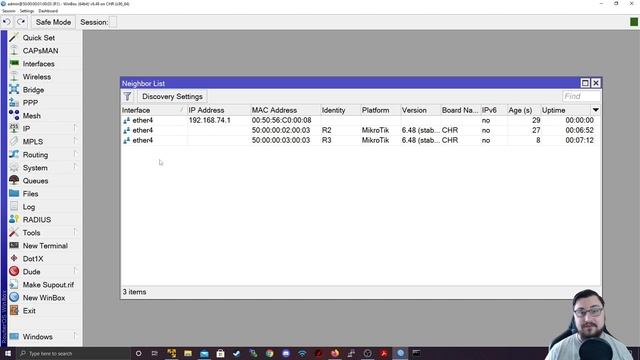The image size is (640, 360).
Task: Open Quick Set from sidebar
Action: coord(38,38)
